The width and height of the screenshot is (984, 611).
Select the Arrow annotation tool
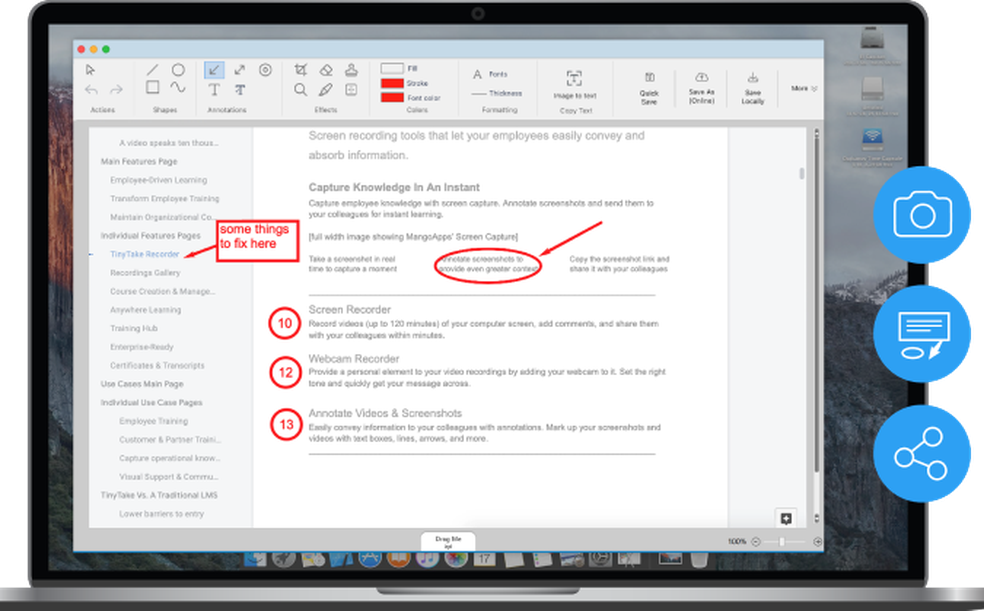[215, 69]
